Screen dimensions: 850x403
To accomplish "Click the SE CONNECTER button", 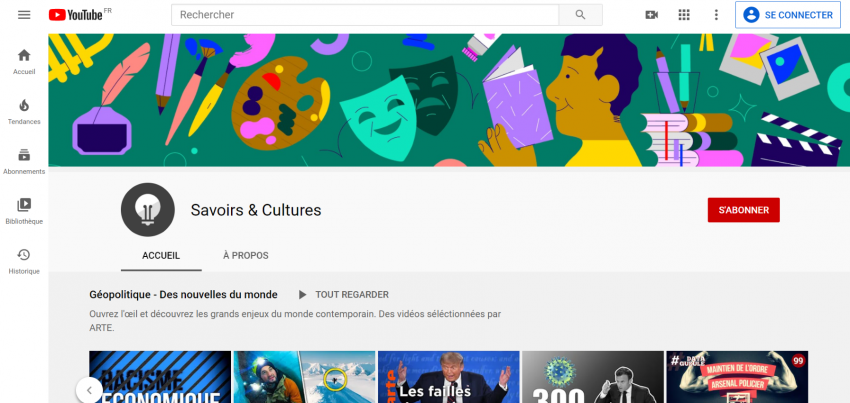I will click(789, 15).
